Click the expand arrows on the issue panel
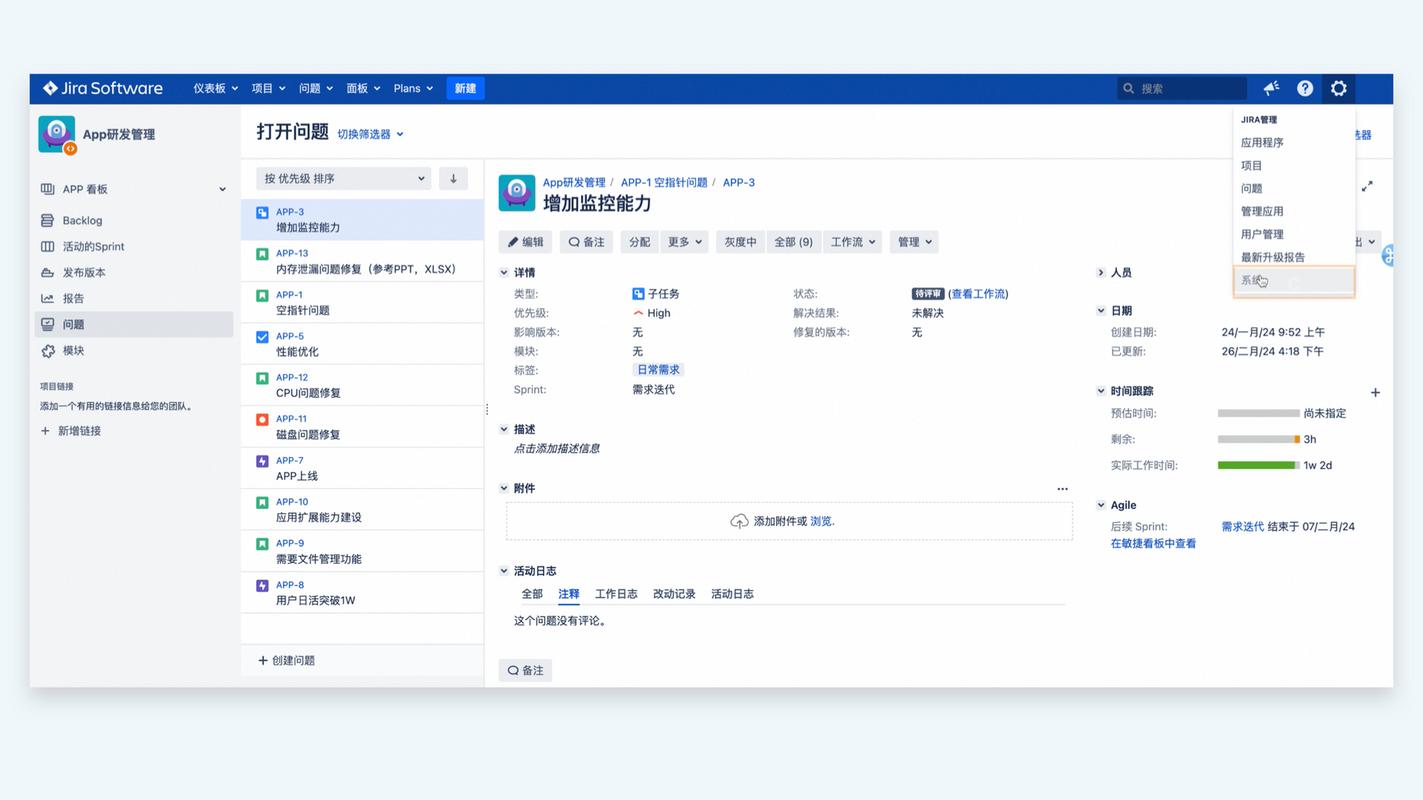 [1368, 185]
